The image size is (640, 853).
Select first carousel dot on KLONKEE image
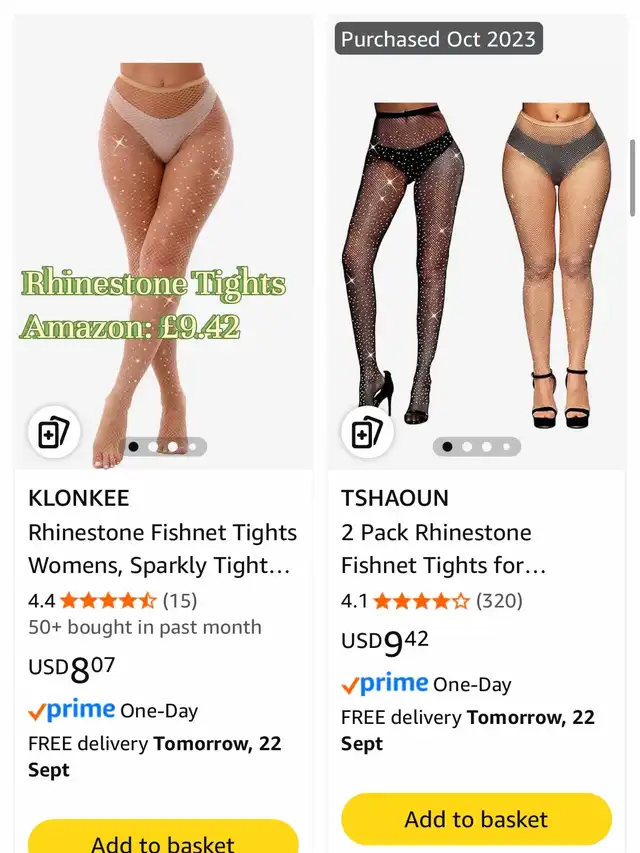pos(133,447)
